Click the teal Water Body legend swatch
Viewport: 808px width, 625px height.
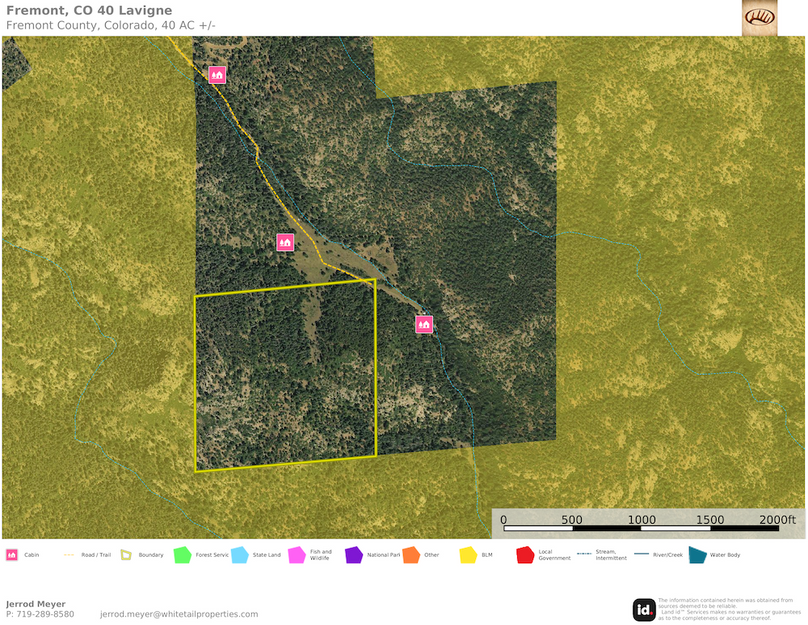point(697,554)
